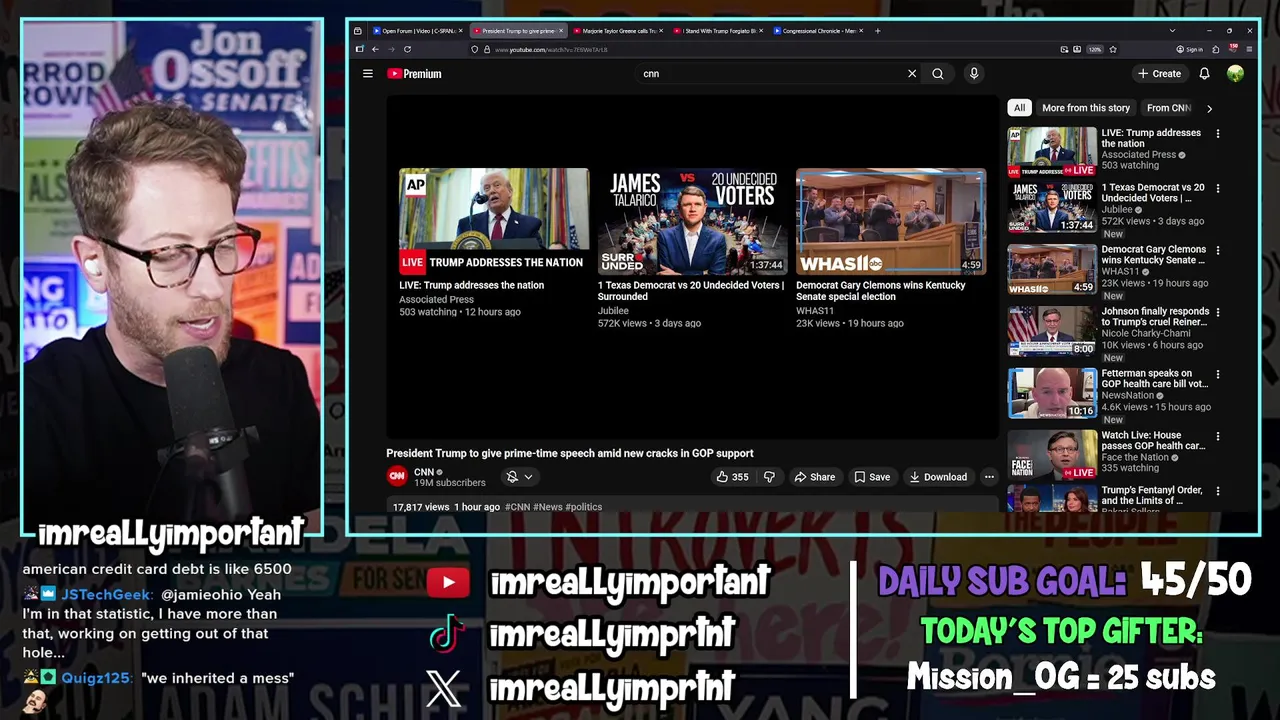This screenshot has height=720, width=1280.
Task: Click the Download button
Action: (x=938, y=477)
